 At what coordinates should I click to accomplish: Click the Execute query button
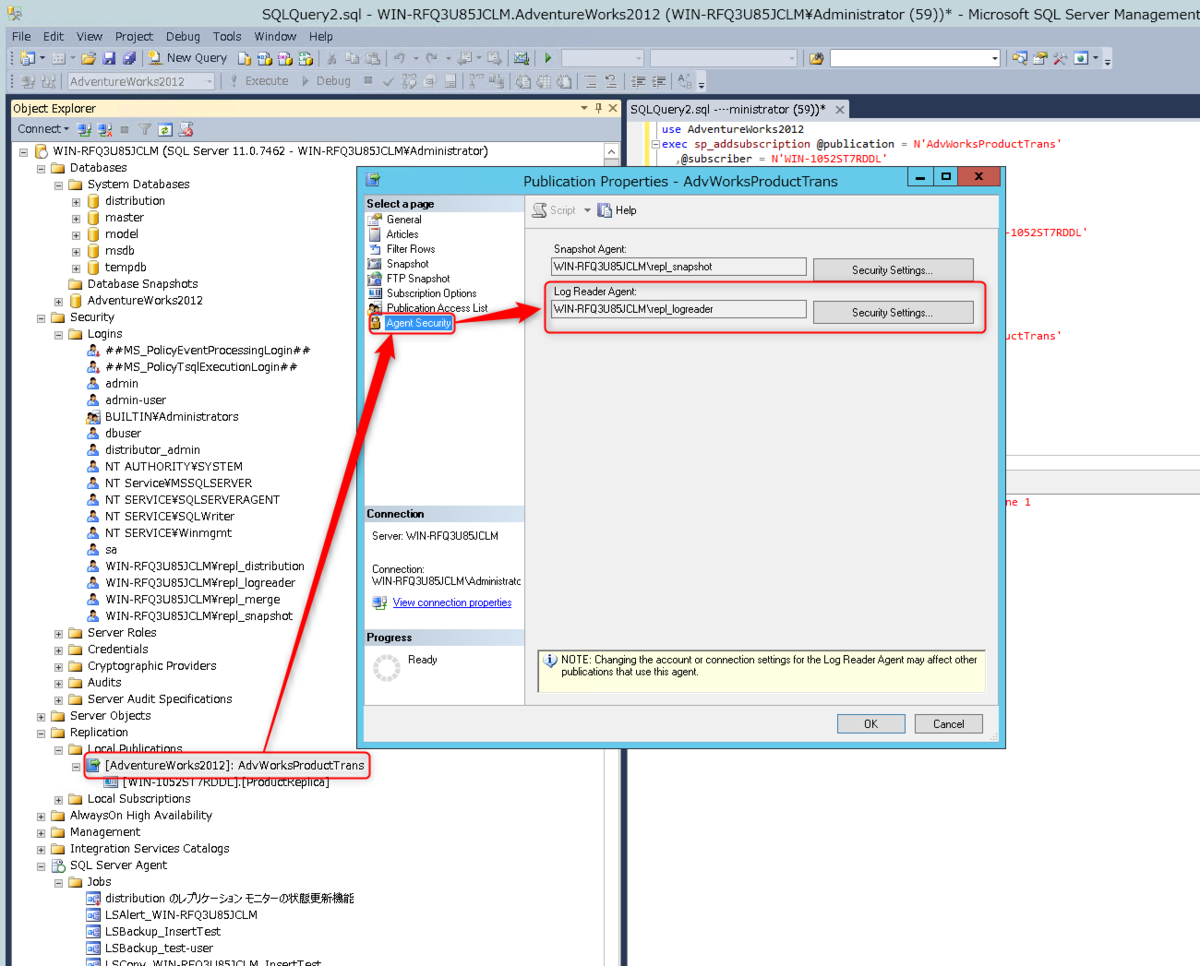point(259,81)
